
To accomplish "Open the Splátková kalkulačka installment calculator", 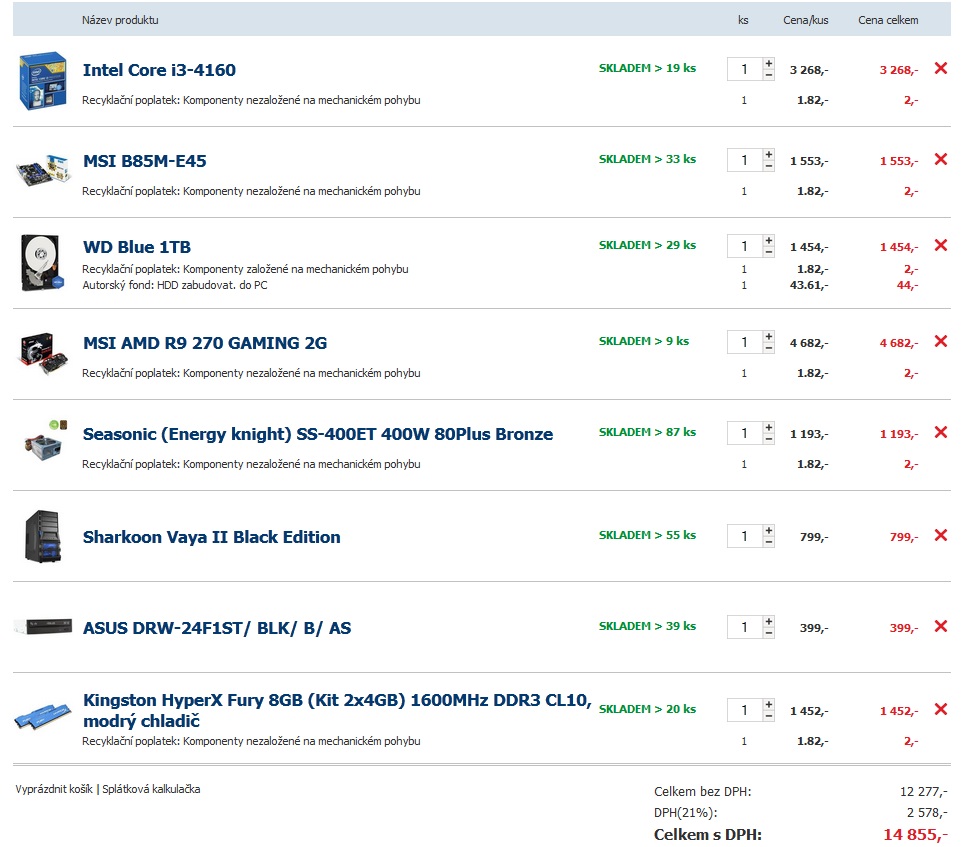I will [151, 789].
